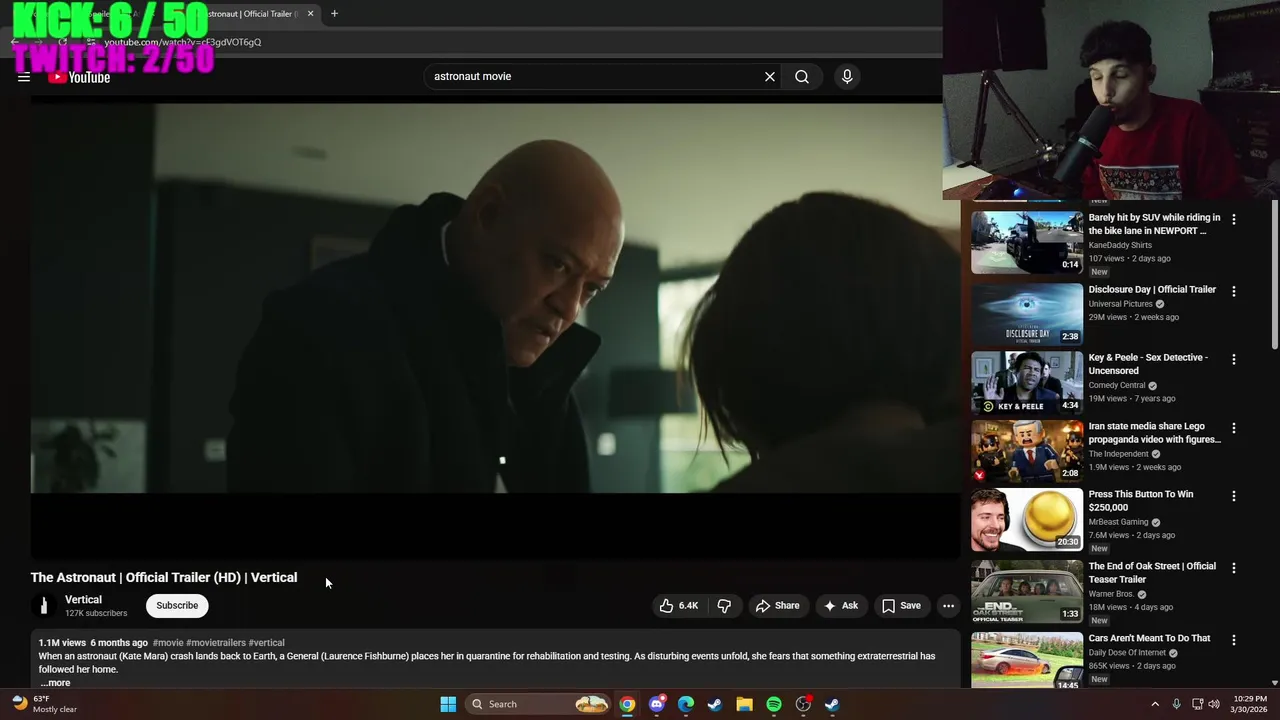The image size is (1280, 720).
Task: Show hidden system tray icons
Action: (x=1155, y=704)
